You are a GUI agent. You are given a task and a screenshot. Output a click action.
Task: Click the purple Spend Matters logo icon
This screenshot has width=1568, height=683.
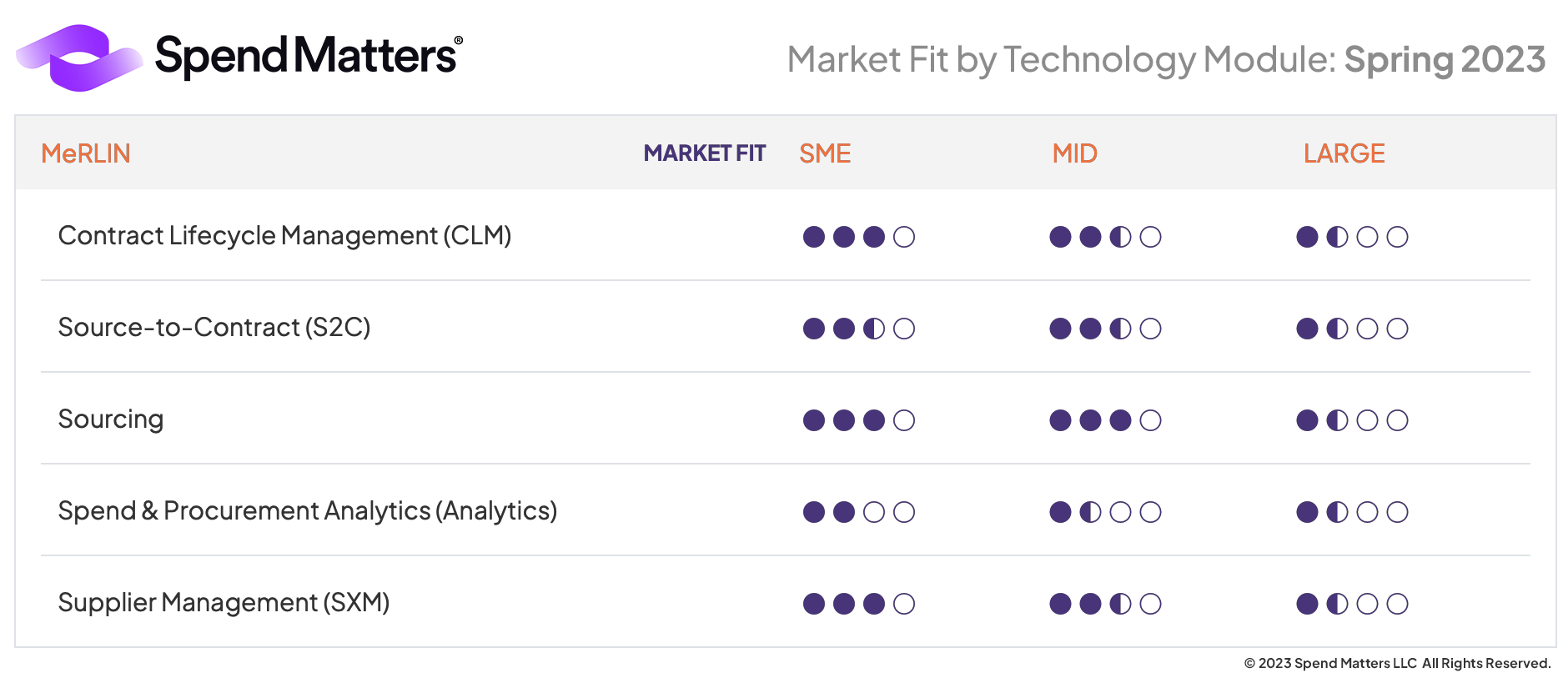[x=79, y=57]
